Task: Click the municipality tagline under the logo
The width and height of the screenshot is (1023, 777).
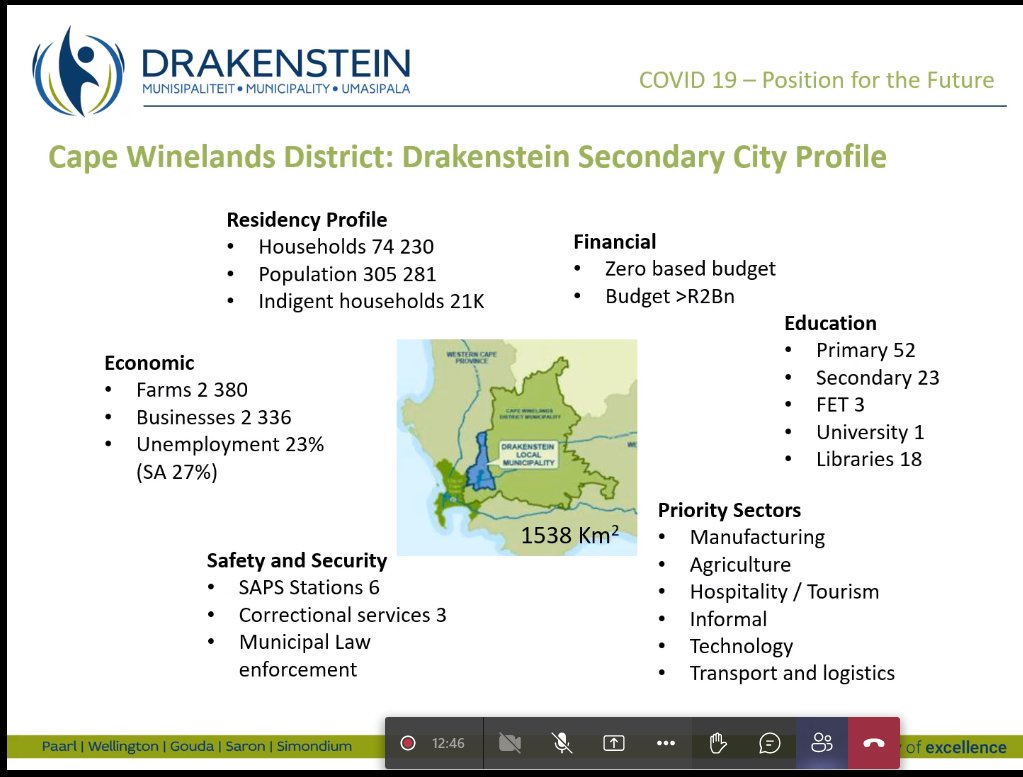Action: click(x=276, y=89)
